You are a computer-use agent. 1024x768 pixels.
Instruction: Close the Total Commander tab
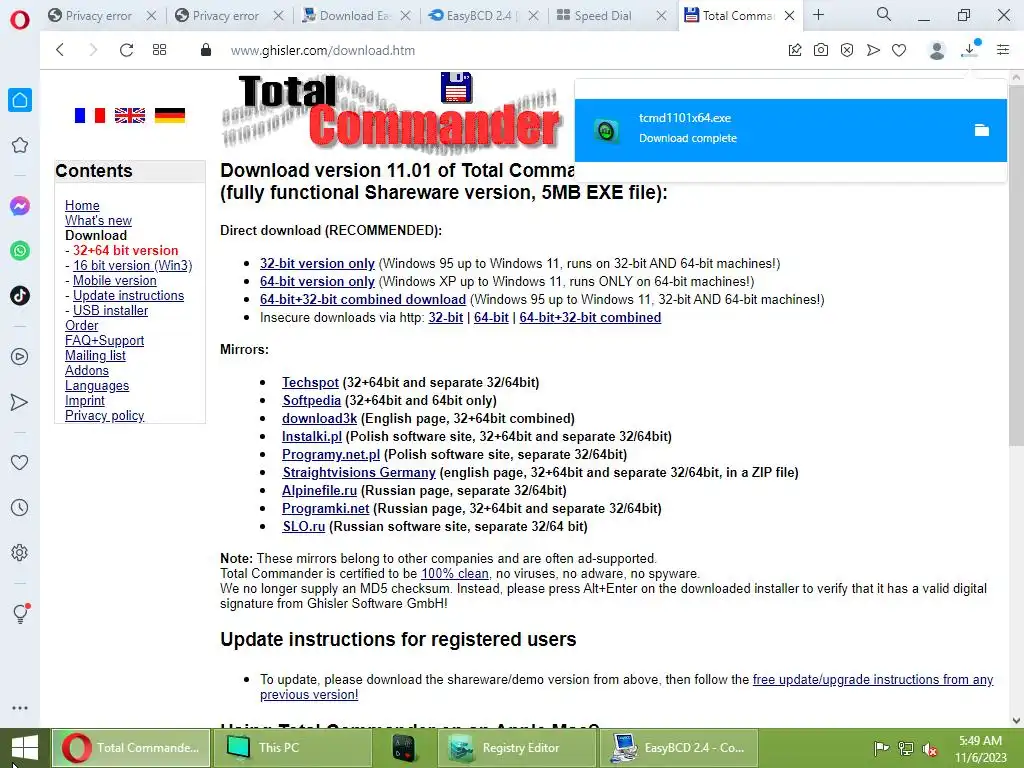[x=790, y=16]
